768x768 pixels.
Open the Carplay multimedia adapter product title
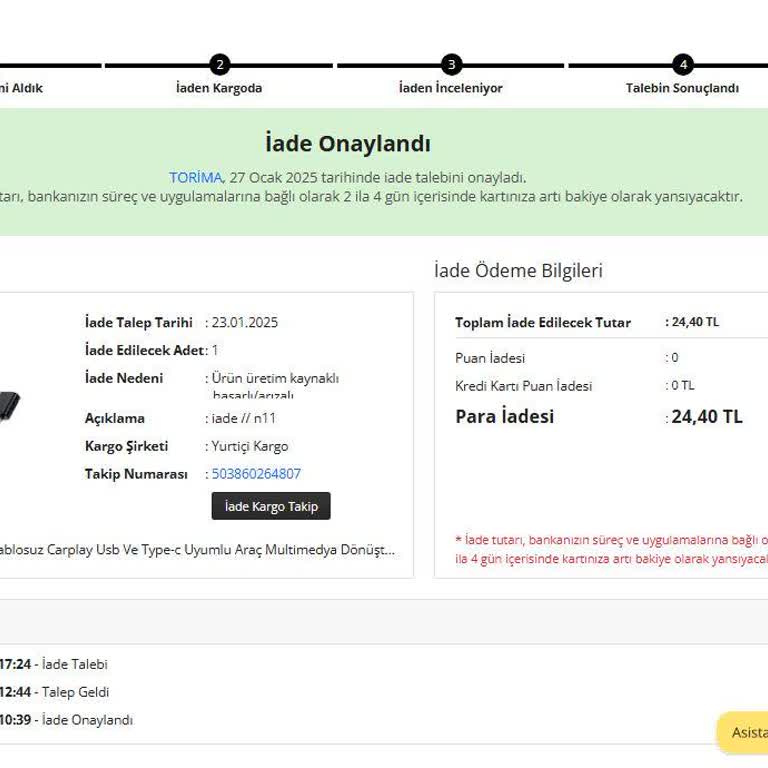point(197,550)
